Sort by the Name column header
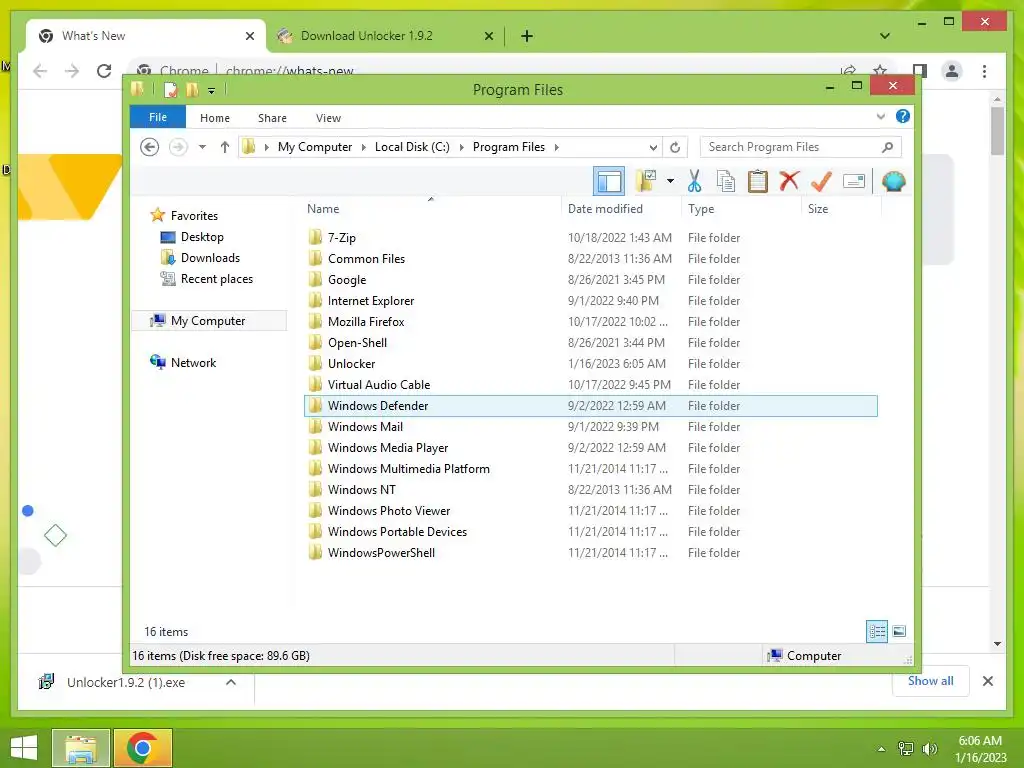 point(323,208)
